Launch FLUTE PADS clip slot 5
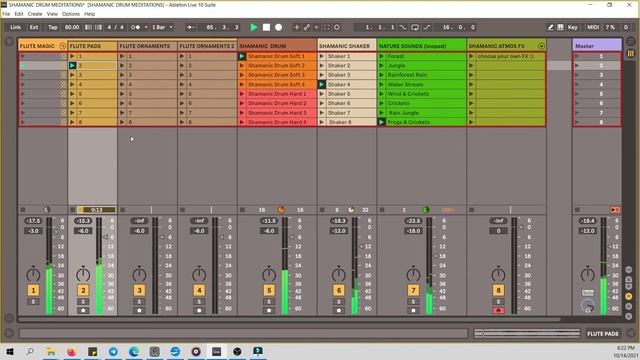640x360 pixels. point(72,94)
